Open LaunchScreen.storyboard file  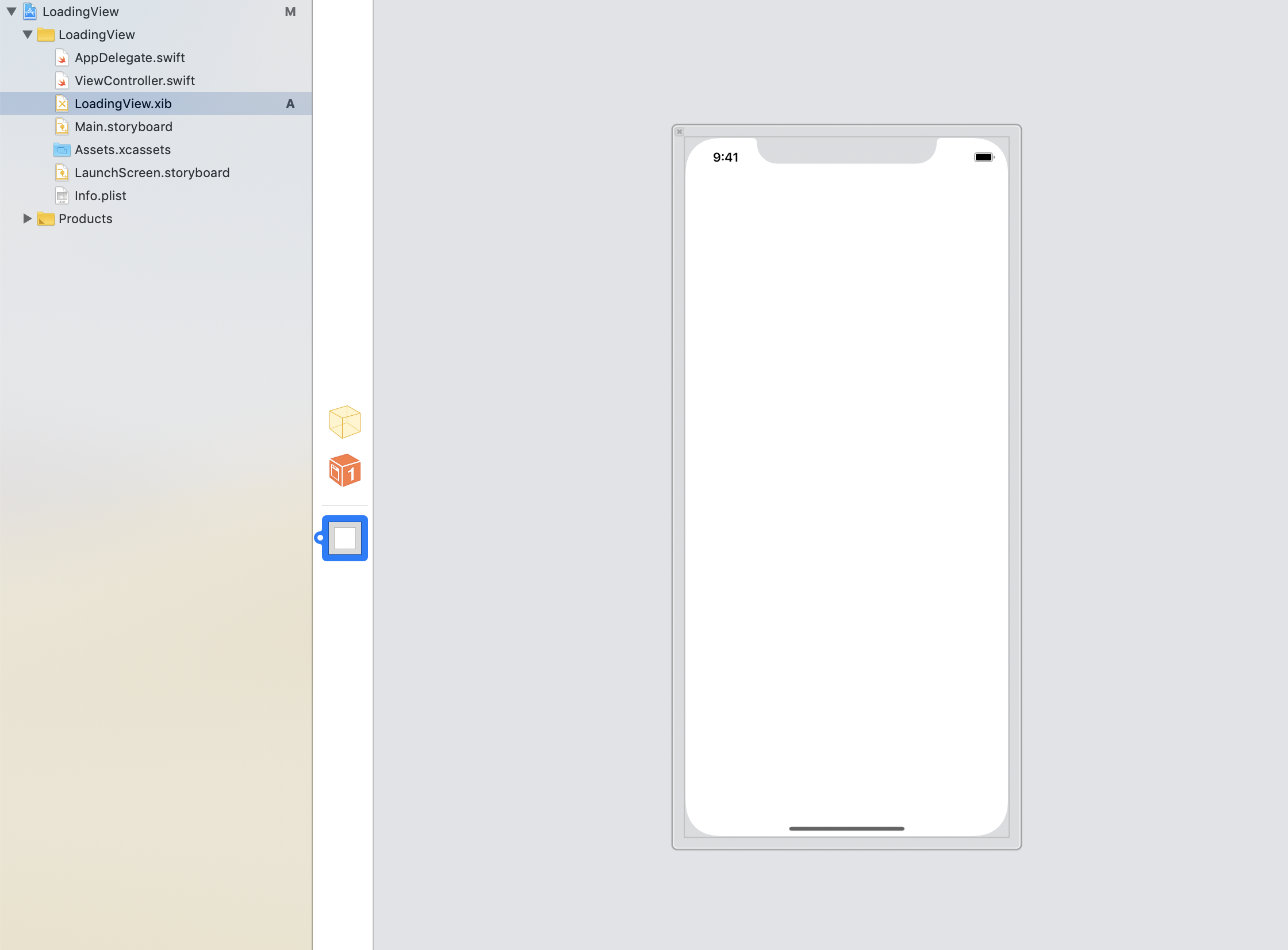(152, 173)
